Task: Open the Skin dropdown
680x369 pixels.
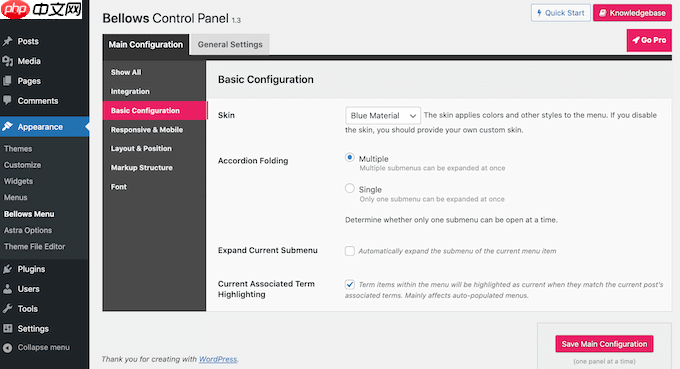Action: (383, 115)
